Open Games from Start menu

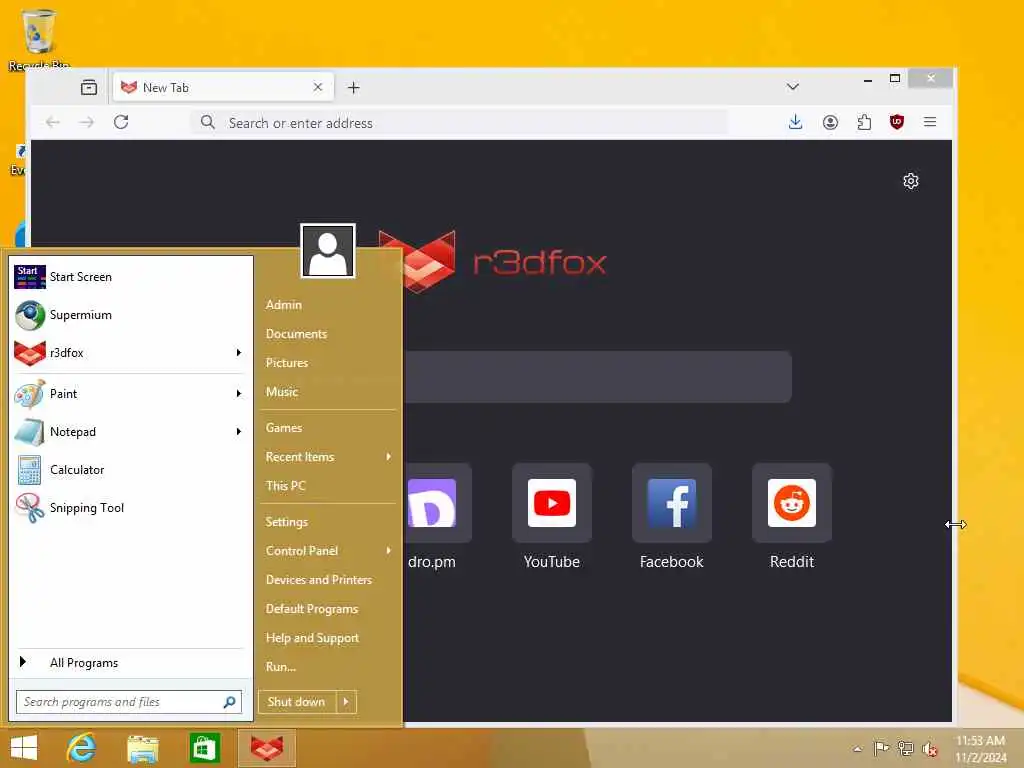(x=283, y=428)
